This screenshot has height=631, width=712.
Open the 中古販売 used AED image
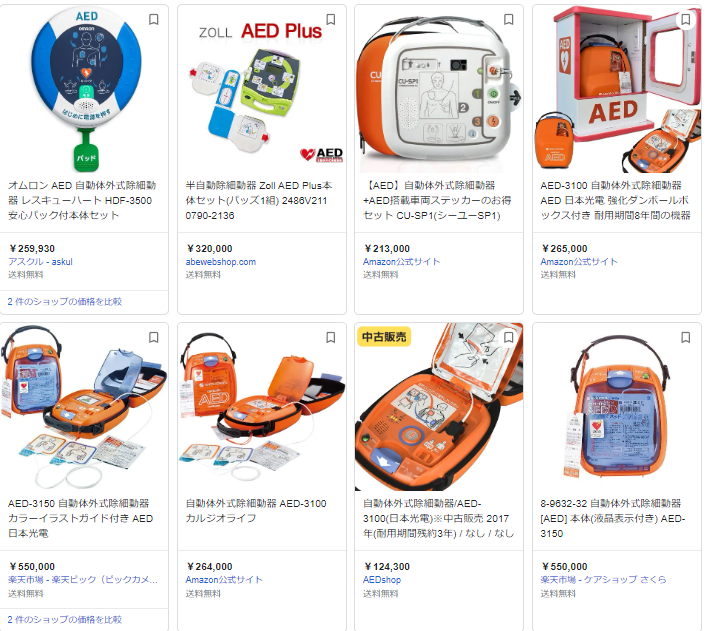[x=439, y=407]
